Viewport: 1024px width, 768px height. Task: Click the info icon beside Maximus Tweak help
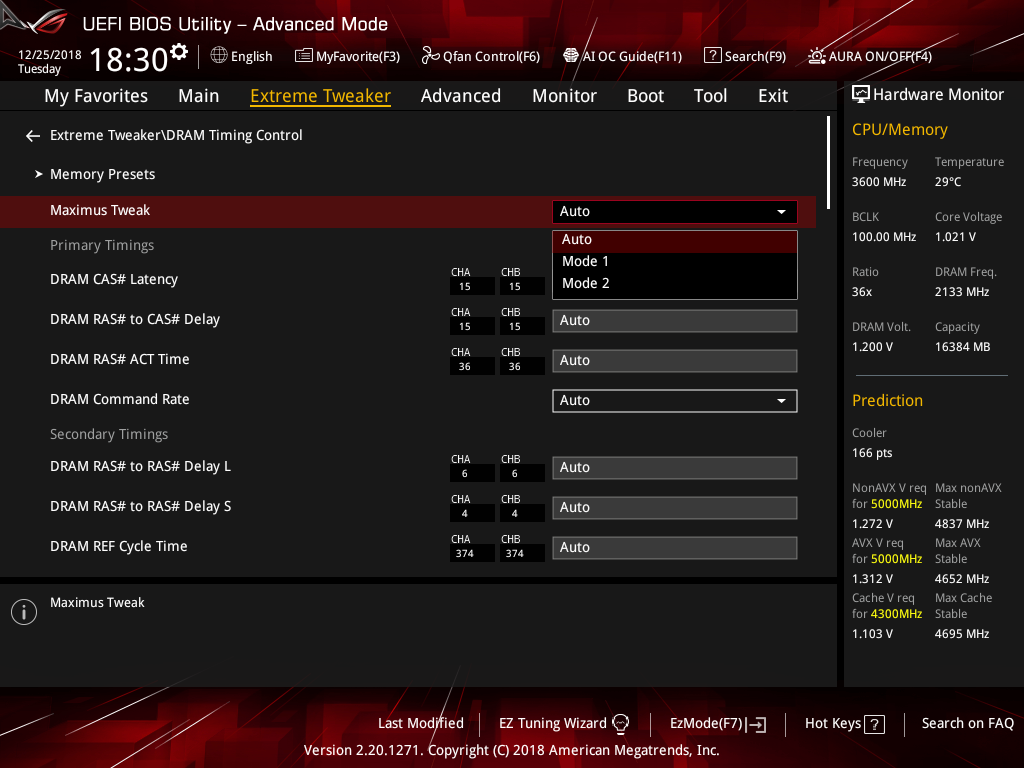click(x=24, y=612)
